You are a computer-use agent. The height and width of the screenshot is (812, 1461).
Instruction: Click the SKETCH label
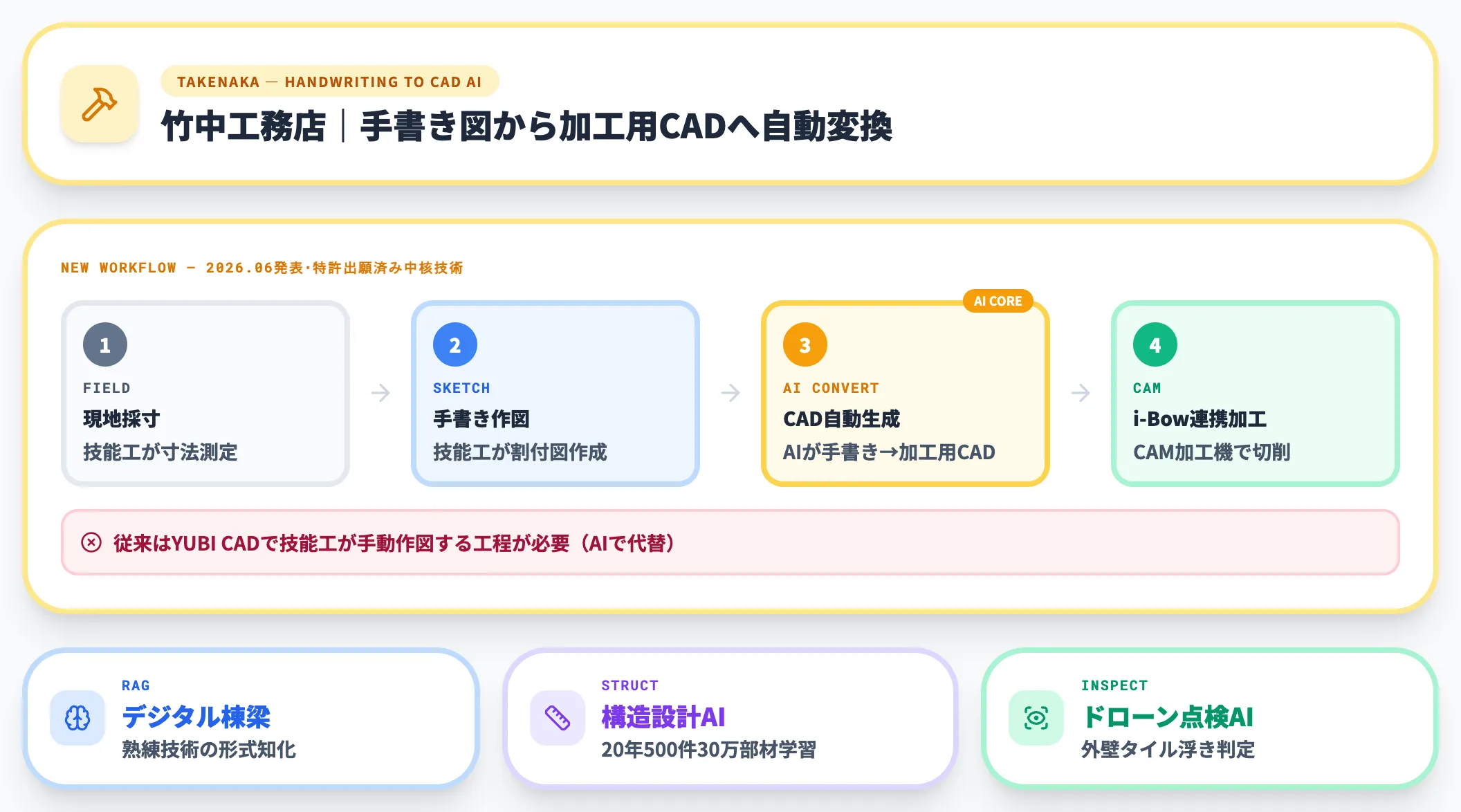(x=461, y=388)
